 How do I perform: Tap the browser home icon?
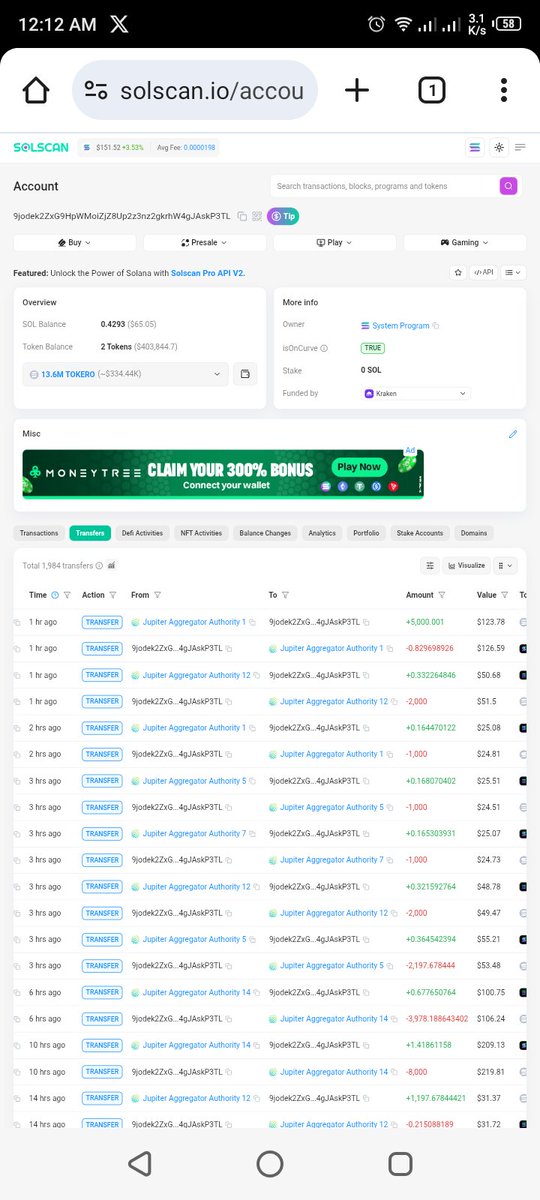pyautogui.click(x=35, y=90)
